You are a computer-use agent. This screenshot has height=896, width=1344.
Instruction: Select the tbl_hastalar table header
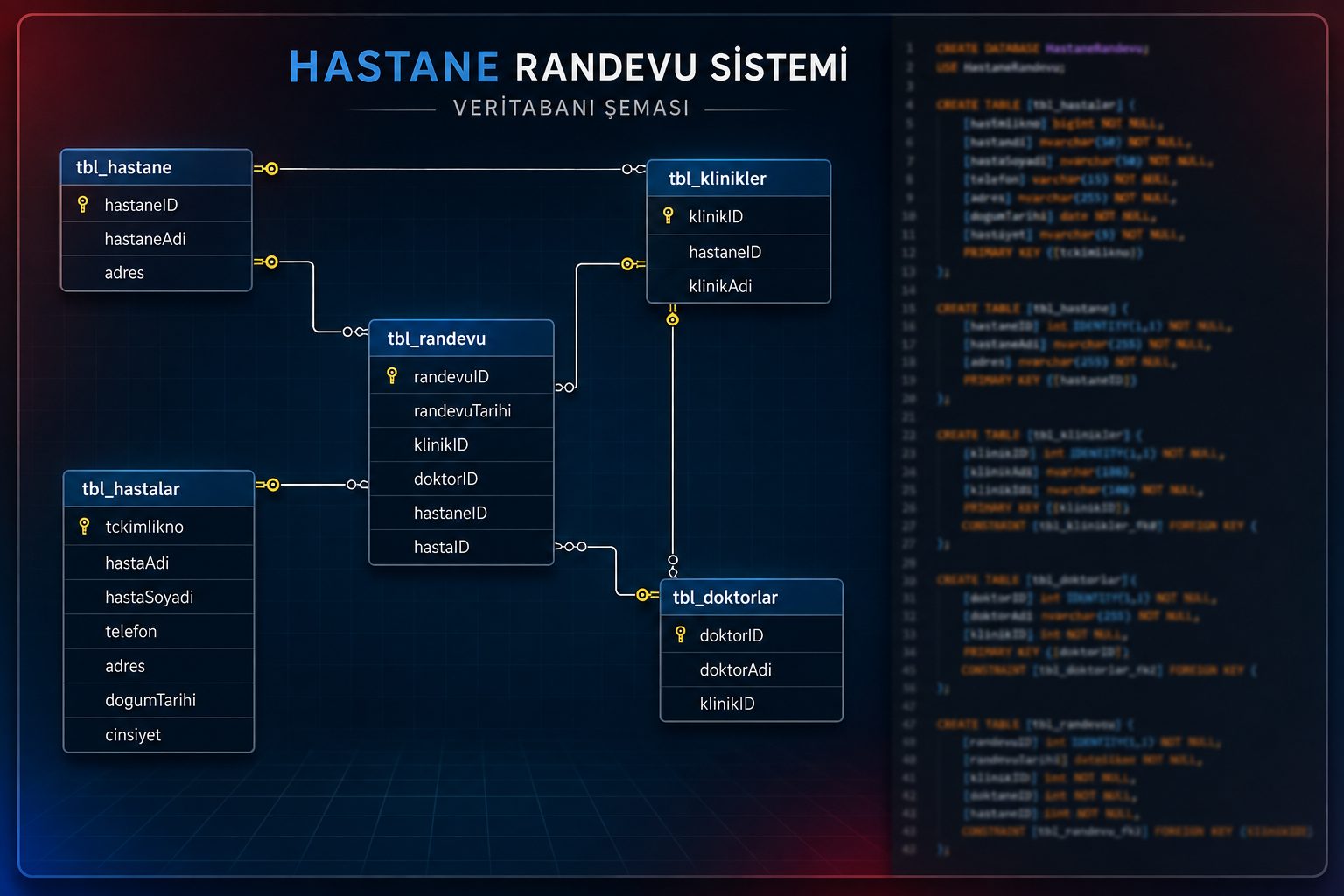158,489
